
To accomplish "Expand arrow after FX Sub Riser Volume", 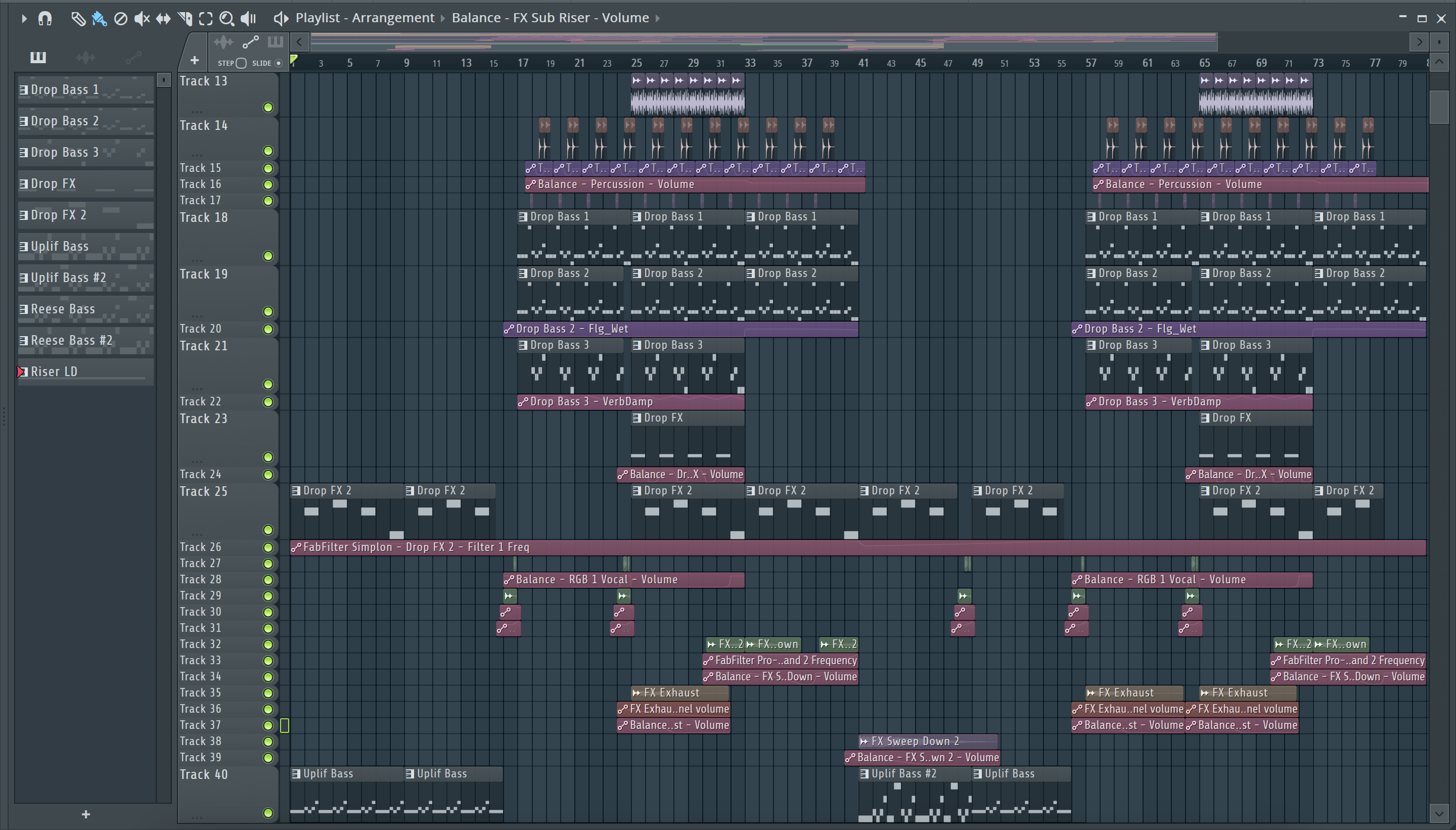I will 657,18.
